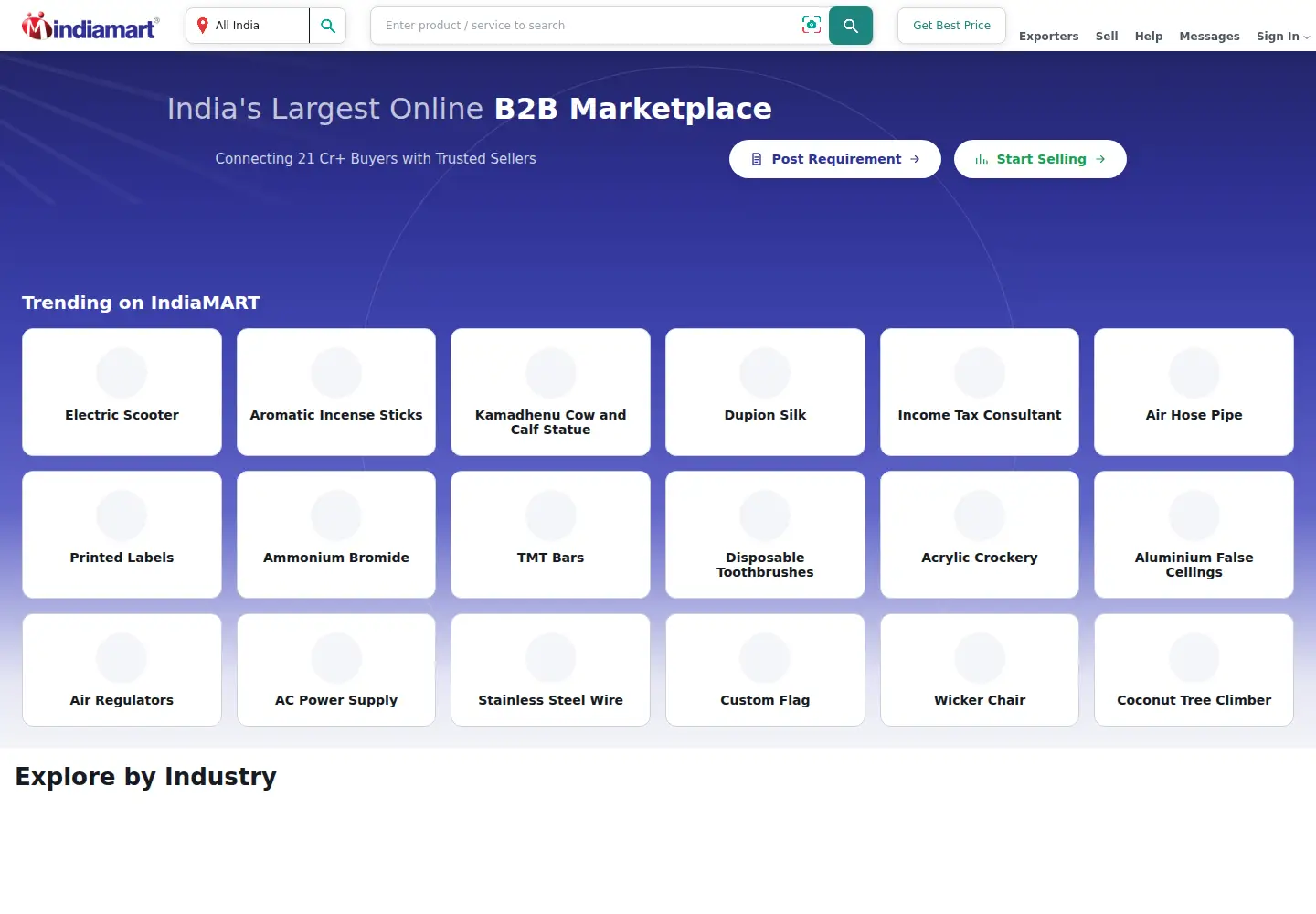Open the Aromatic Incense Sticks card
The height and width of the screenshot is (914, 1316).
(x=336, y=392)
